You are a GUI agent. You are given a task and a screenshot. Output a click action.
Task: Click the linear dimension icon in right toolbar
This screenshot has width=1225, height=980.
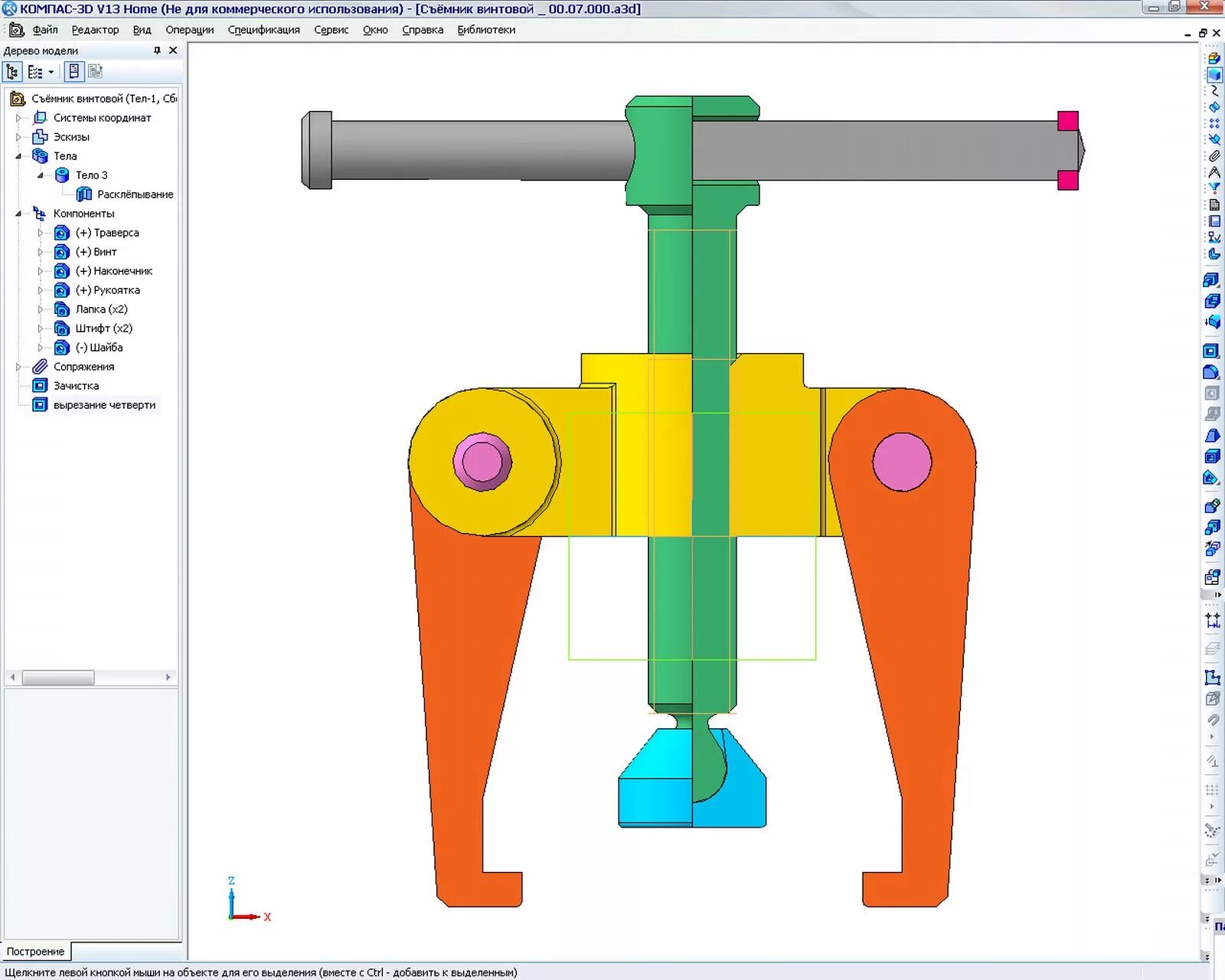tap(1212, 620)
